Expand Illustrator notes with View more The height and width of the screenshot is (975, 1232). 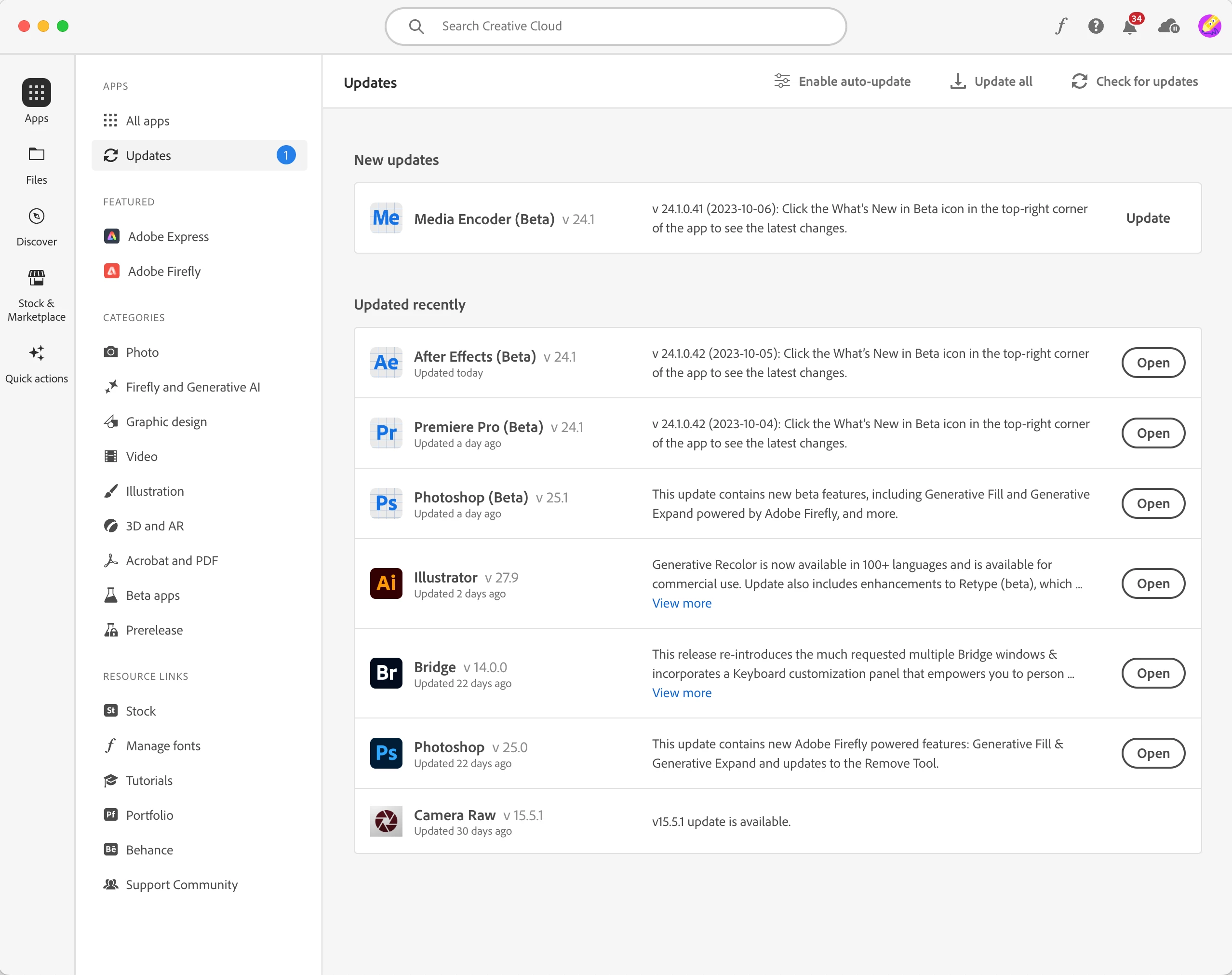(x=682, y=603)
